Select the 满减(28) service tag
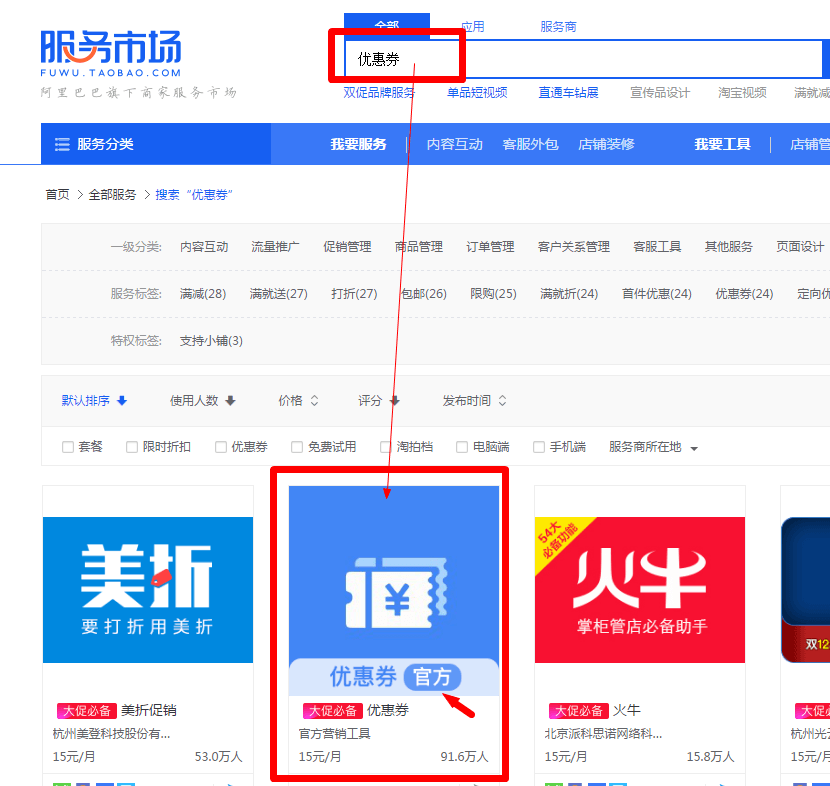This screenshot has width=830, height=786. [x=203, y=294]
